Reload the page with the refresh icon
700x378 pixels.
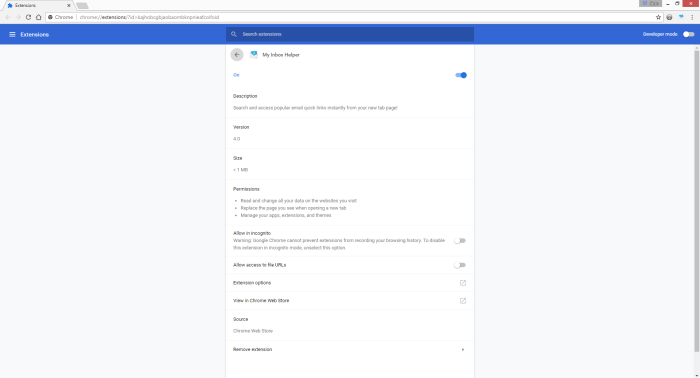[x=28, y=17]
